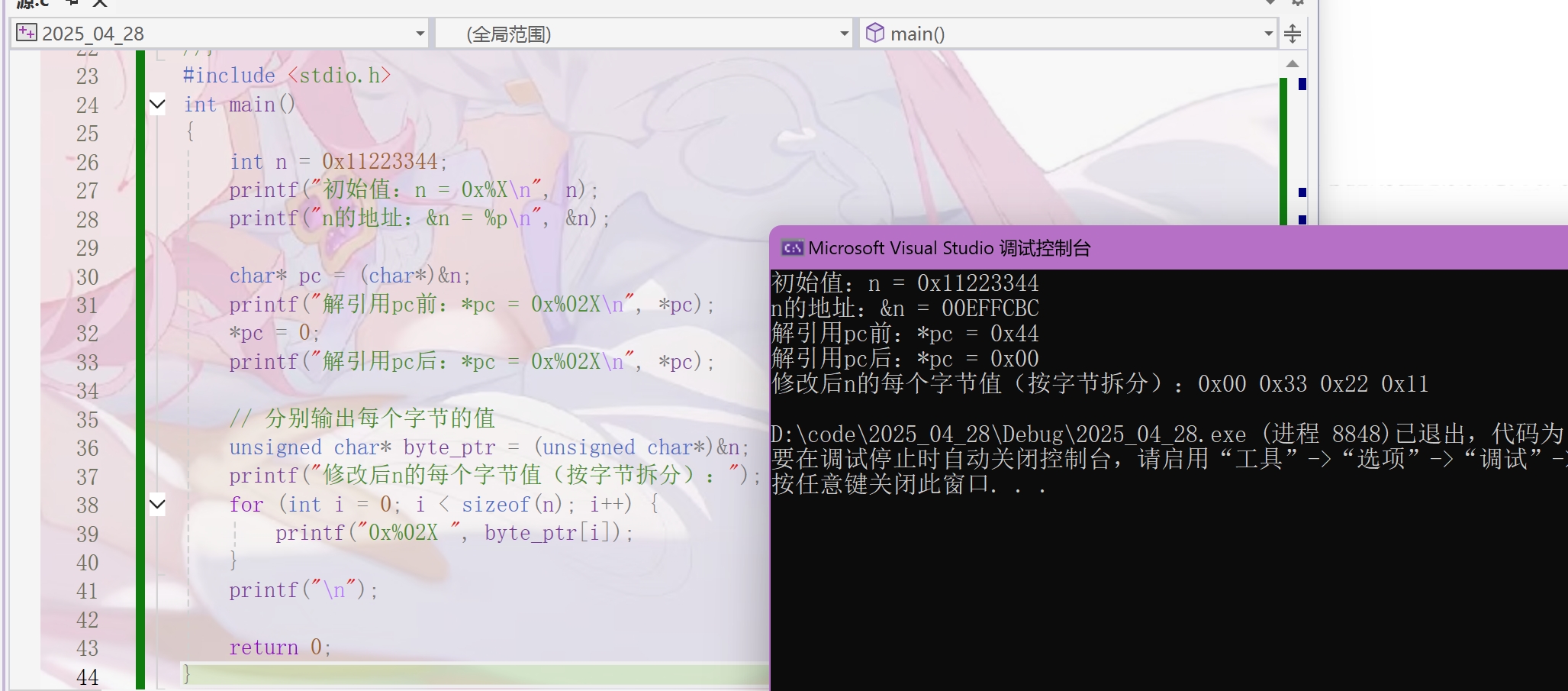Screen dimensions: 1568x691
Task: Click the printf("\n"); line 41
Action: pyautogui.click(x=303, y=590)
